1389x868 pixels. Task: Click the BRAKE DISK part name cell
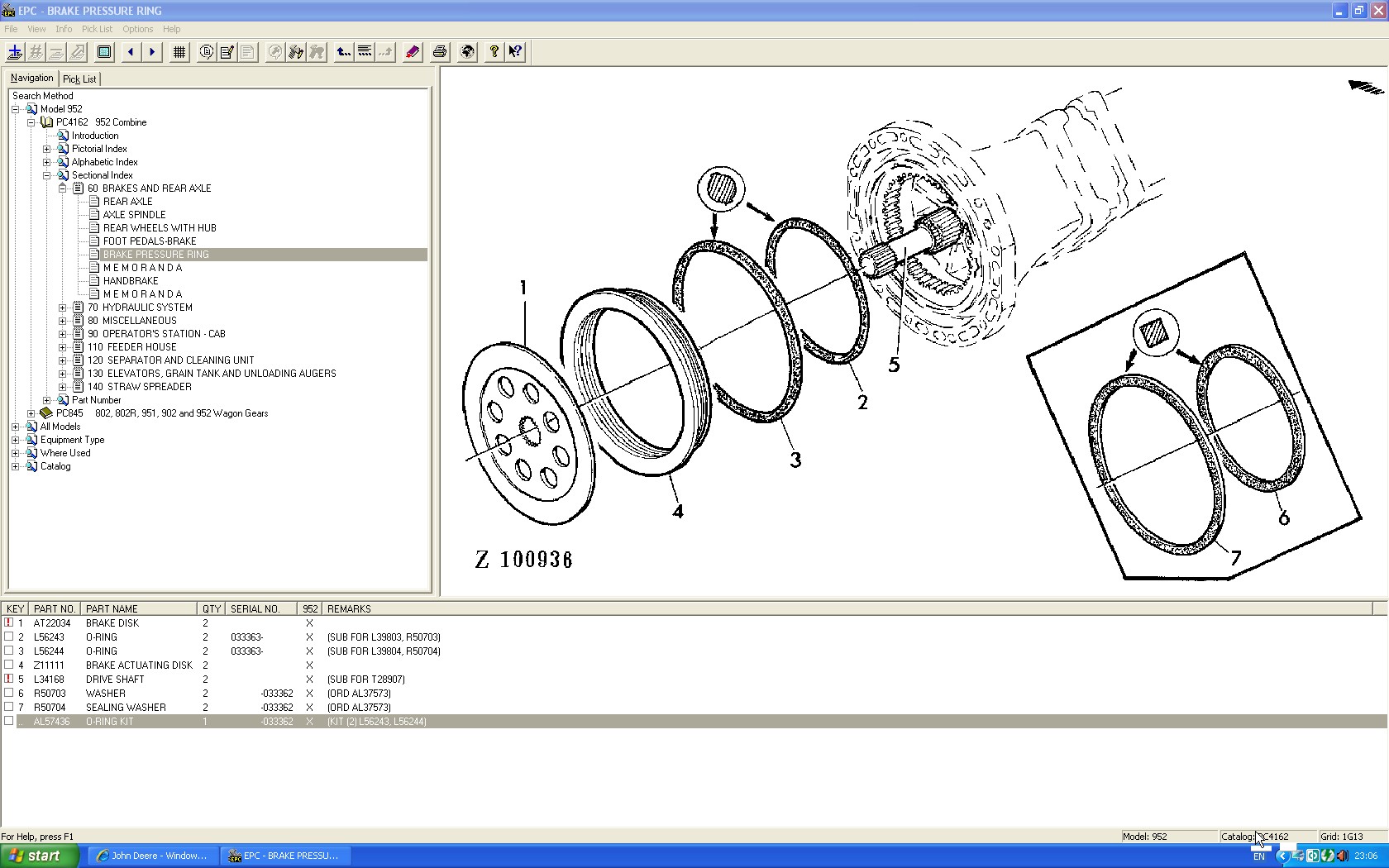[x=112, y=622]
